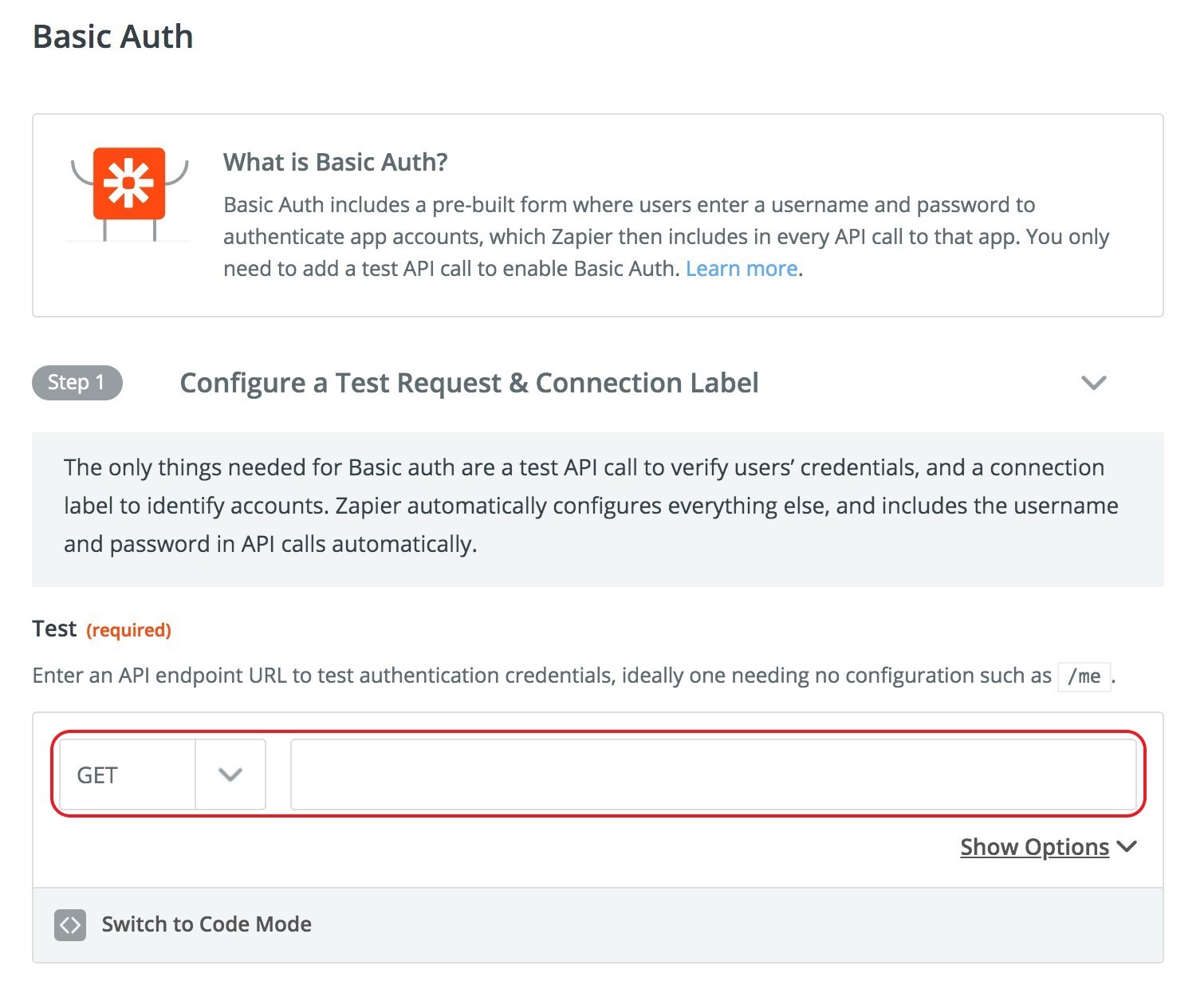This screenshot has width=1204, height=997.
Task: Click the chevron icon beside Show Options
Action: pos(1127,846)
